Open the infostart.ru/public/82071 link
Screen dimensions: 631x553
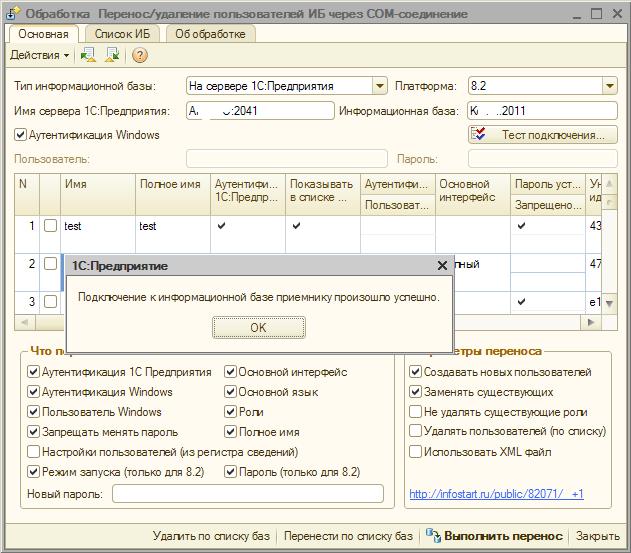496,494
